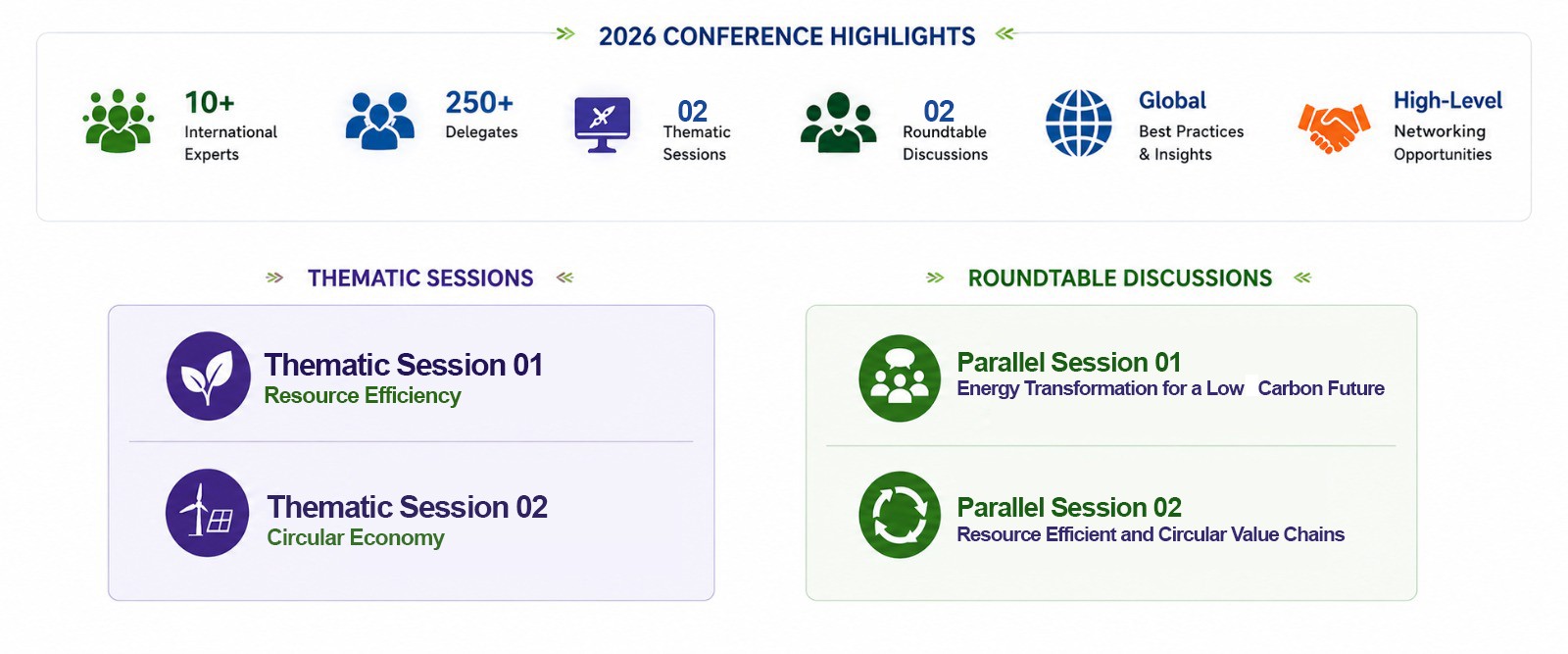Click the wind turbine Circular Economy icon

coord(207,513)
